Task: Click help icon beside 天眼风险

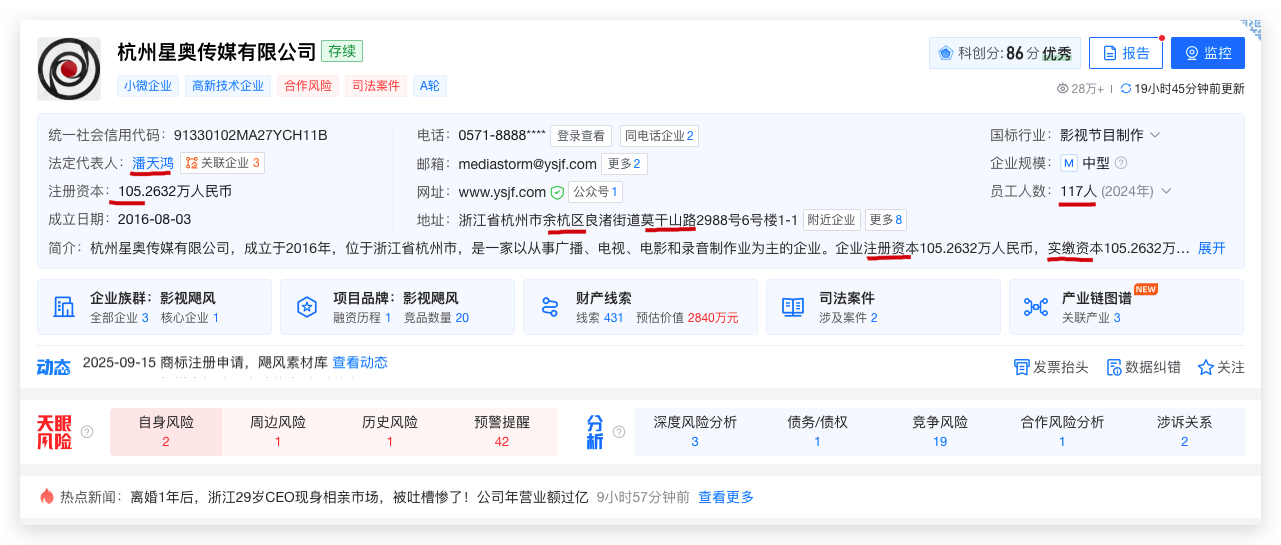Action: click(x=87, y=432)
